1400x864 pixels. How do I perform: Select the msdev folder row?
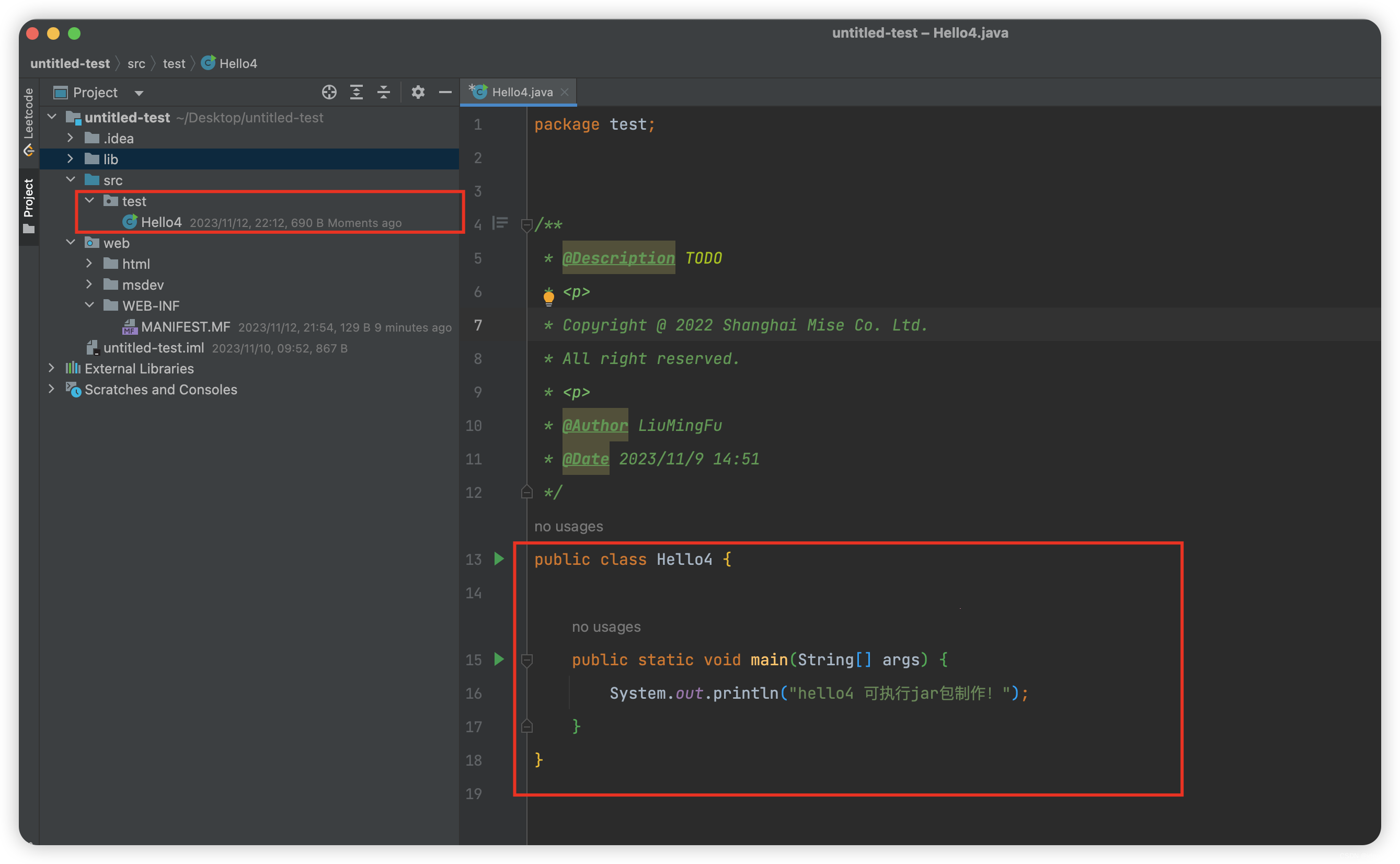pyautogui.click(x=249, y=285)
